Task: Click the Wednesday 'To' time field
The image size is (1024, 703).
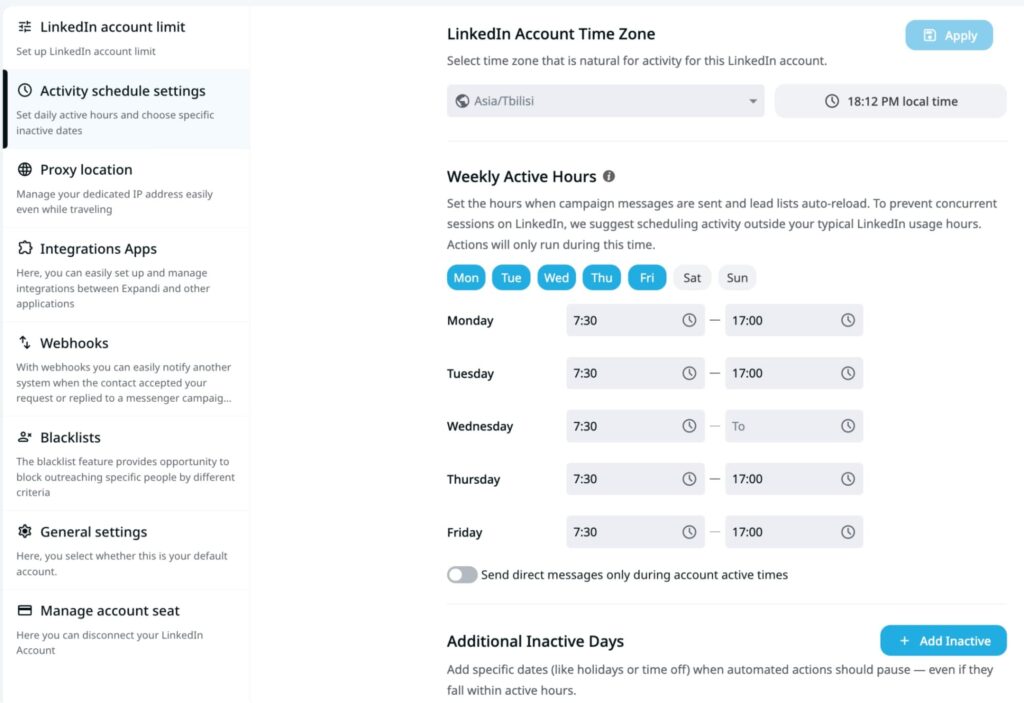Action: click(780, 426)
